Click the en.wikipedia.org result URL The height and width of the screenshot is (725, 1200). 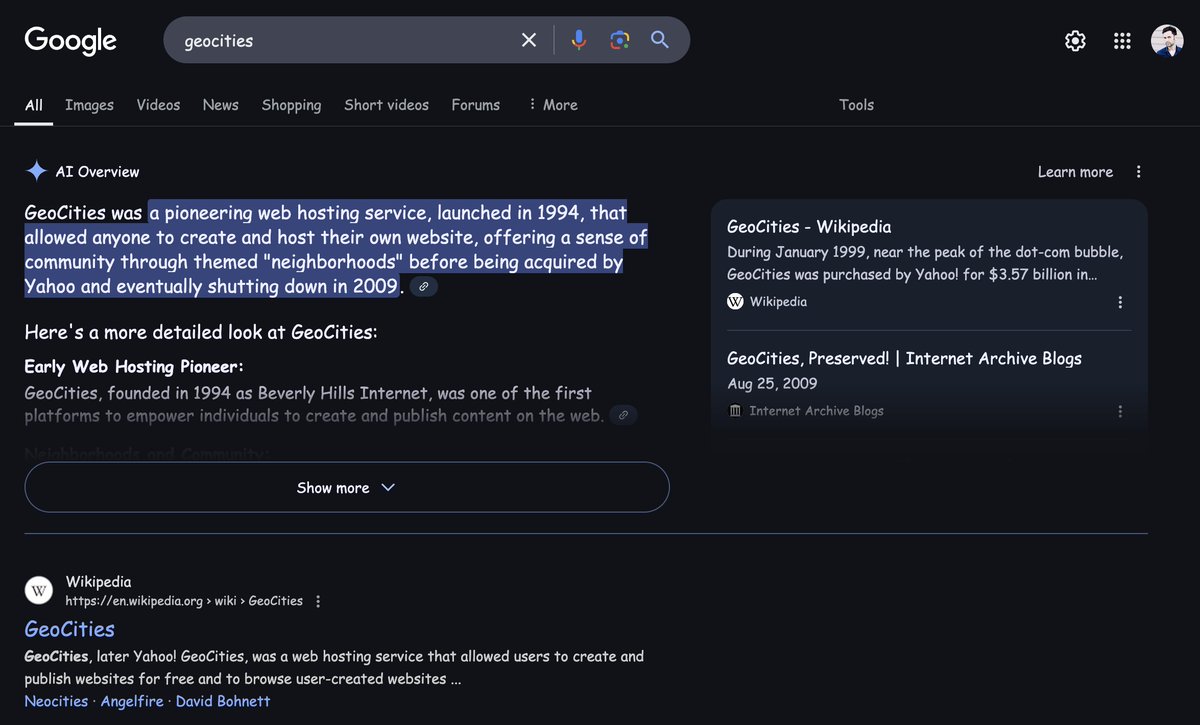[x=184, y=601]
